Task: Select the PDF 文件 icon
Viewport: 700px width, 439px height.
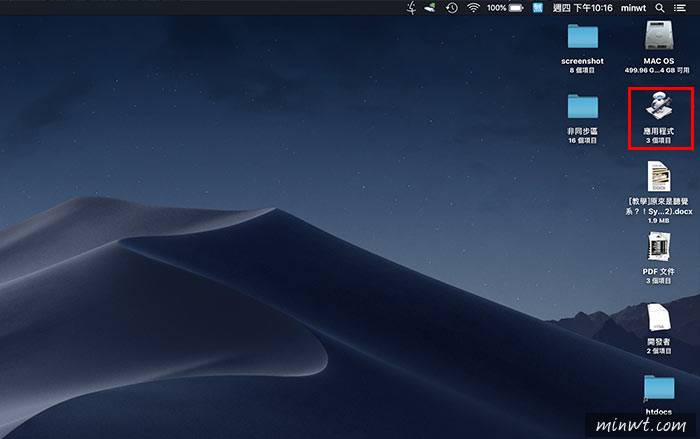Action: (x=659, y=245)
